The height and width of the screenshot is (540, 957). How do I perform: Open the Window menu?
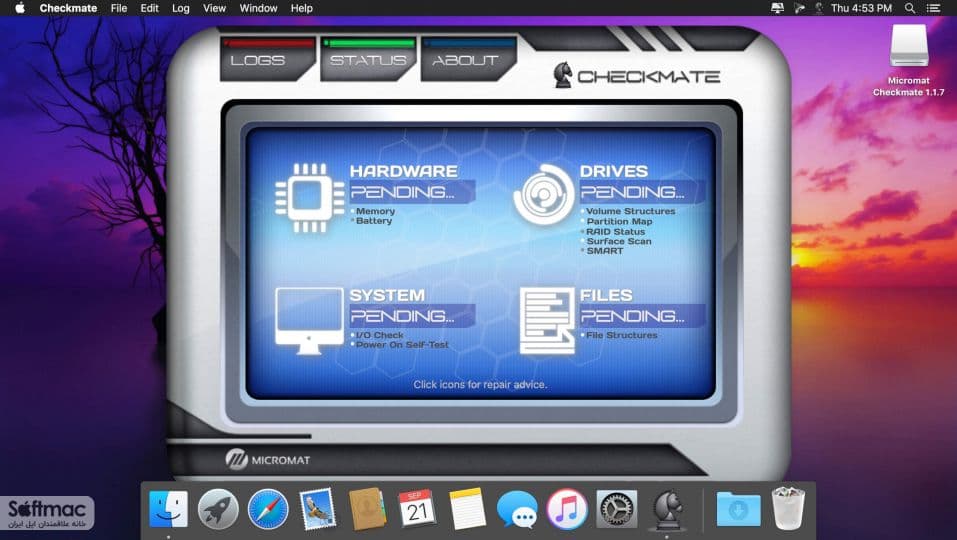(258, 8)
